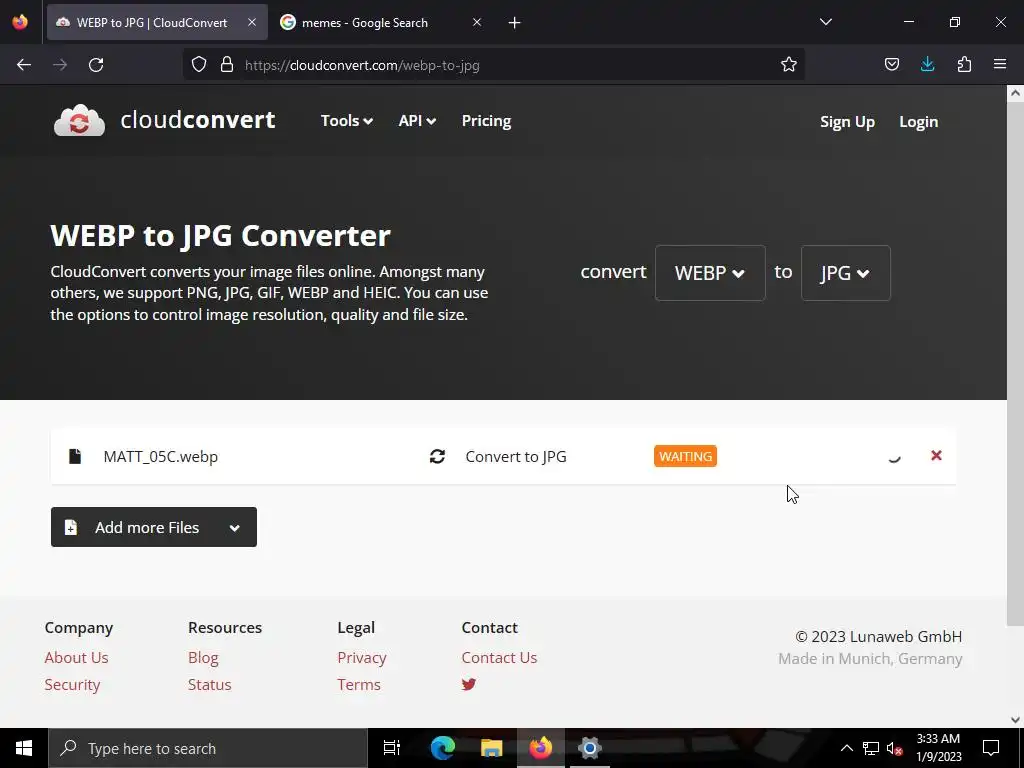This screenshot has width=1024, height=768.
Task: Click the Windows search box
Action: click(208, 748)
